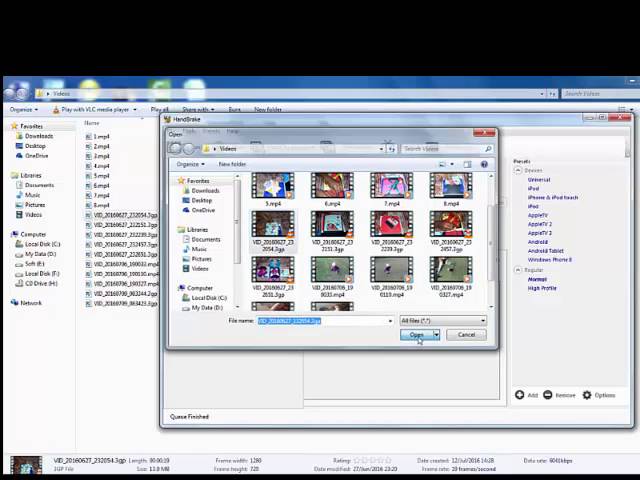The image size is (640, 480).
Task: Click the Explorer Back navigation button
Action: click(x=9, y=93)
